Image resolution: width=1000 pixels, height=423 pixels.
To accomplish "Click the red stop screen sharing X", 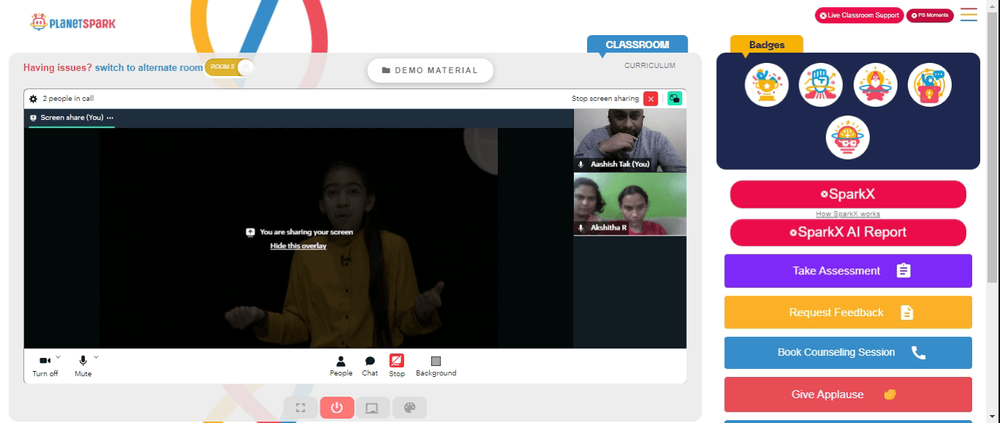I will pos(651,98).
